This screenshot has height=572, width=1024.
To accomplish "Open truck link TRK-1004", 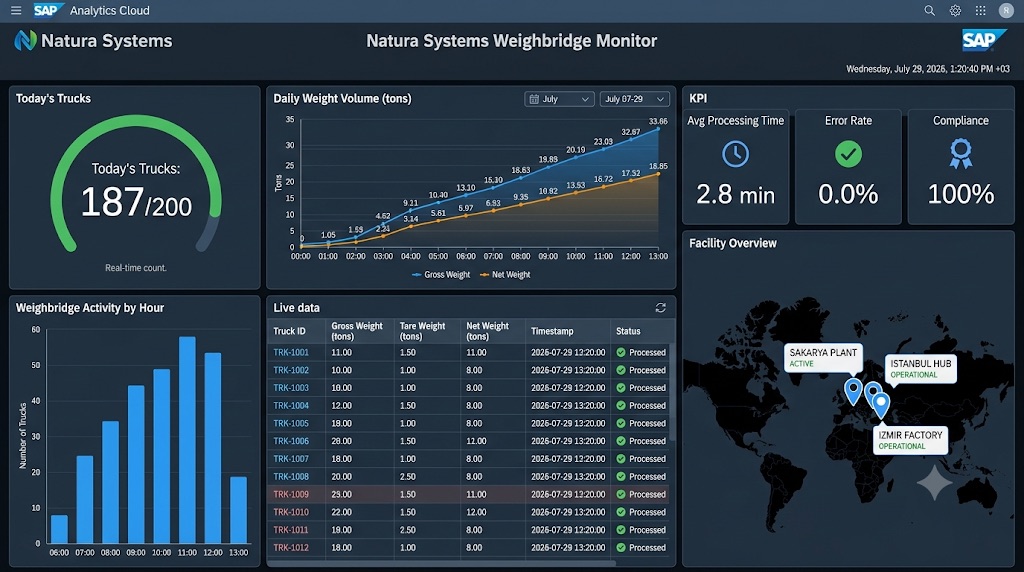I will (291, 405).
